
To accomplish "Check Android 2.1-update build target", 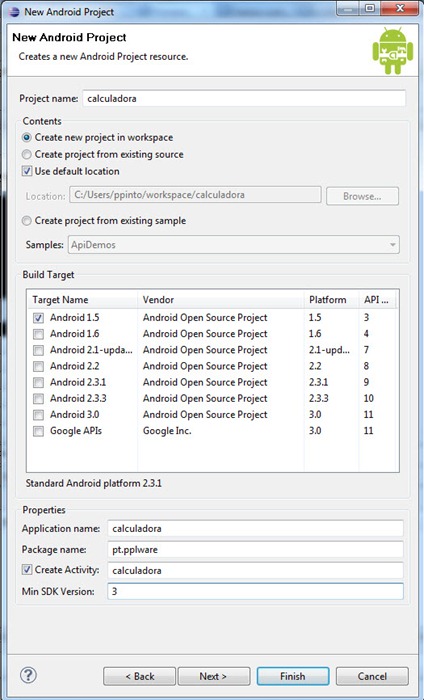I will (x=39, y=350).
